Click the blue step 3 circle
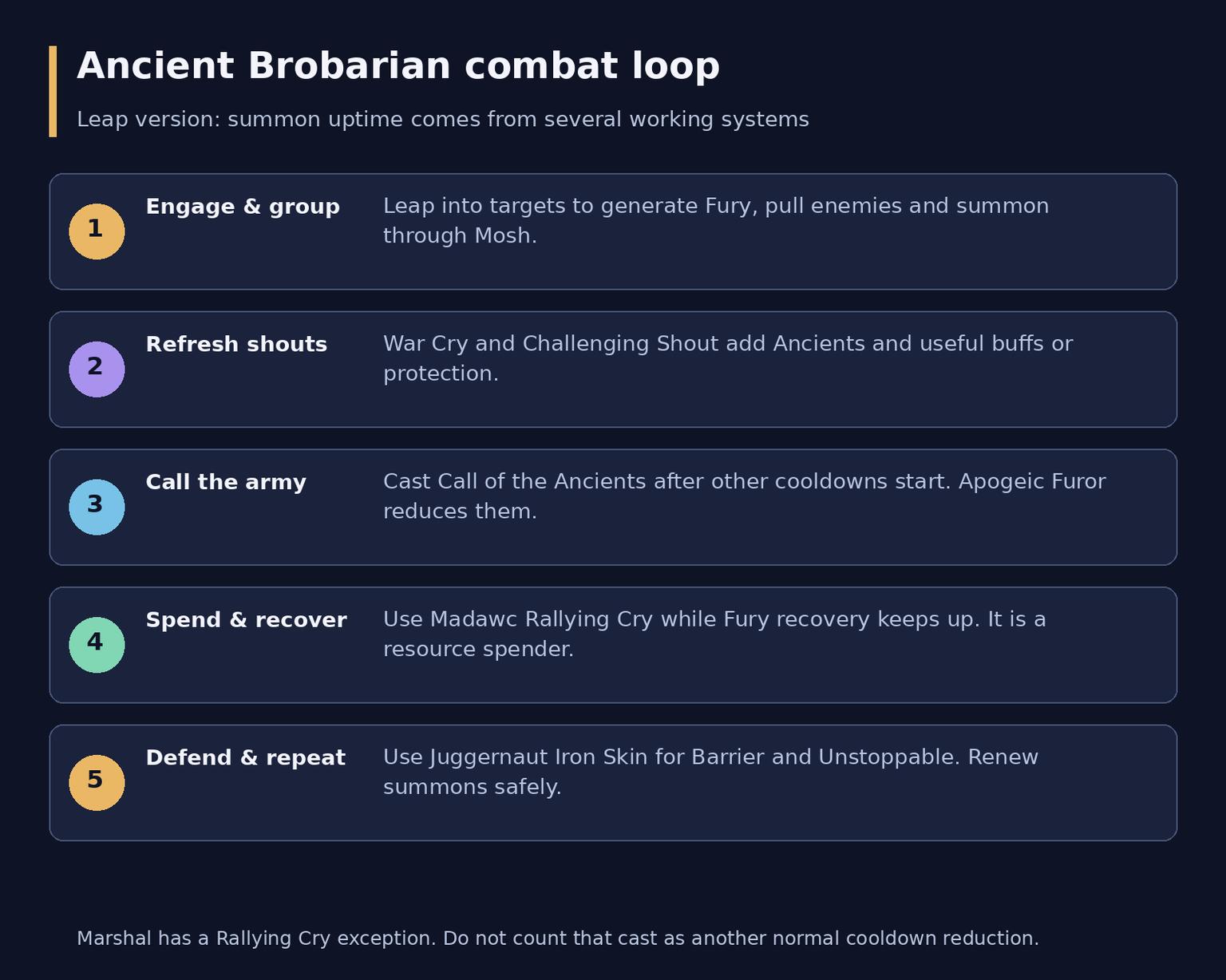Viewport: 1226px width, 980px height. click(x=97, y=508)
